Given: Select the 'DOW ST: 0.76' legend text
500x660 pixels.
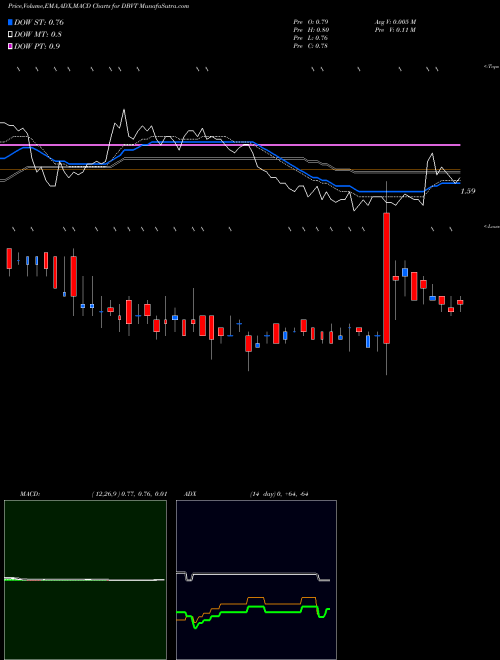Looking at the screenshot, I should [x=39, y=22].
